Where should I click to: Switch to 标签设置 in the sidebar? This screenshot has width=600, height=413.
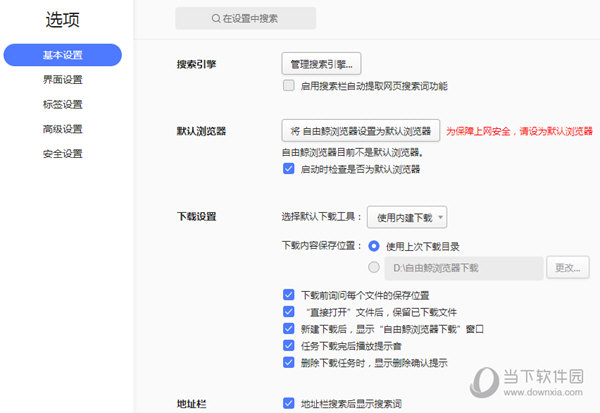62,104
